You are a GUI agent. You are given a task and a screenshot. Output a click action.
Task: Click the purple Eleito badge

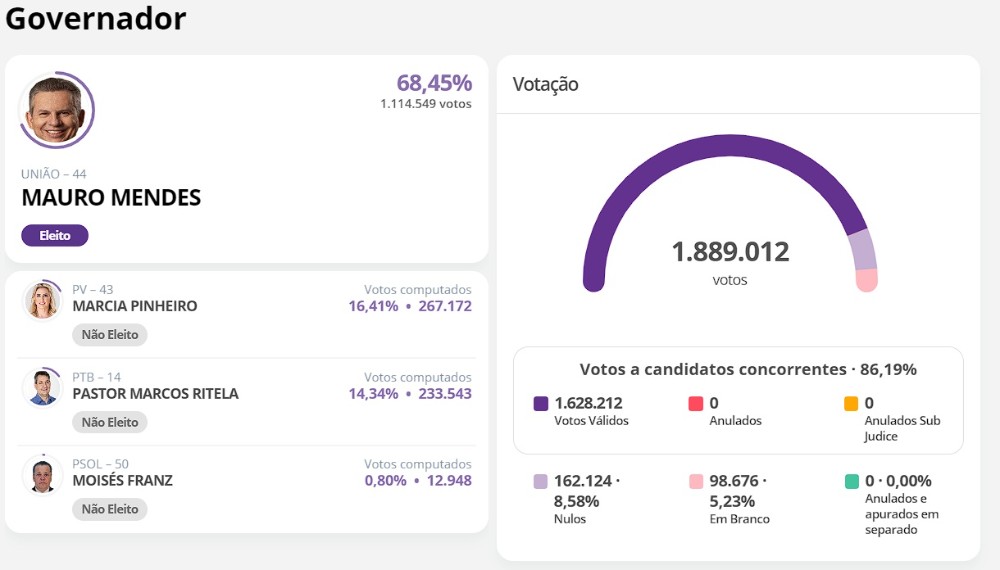[x=55, y=236]
